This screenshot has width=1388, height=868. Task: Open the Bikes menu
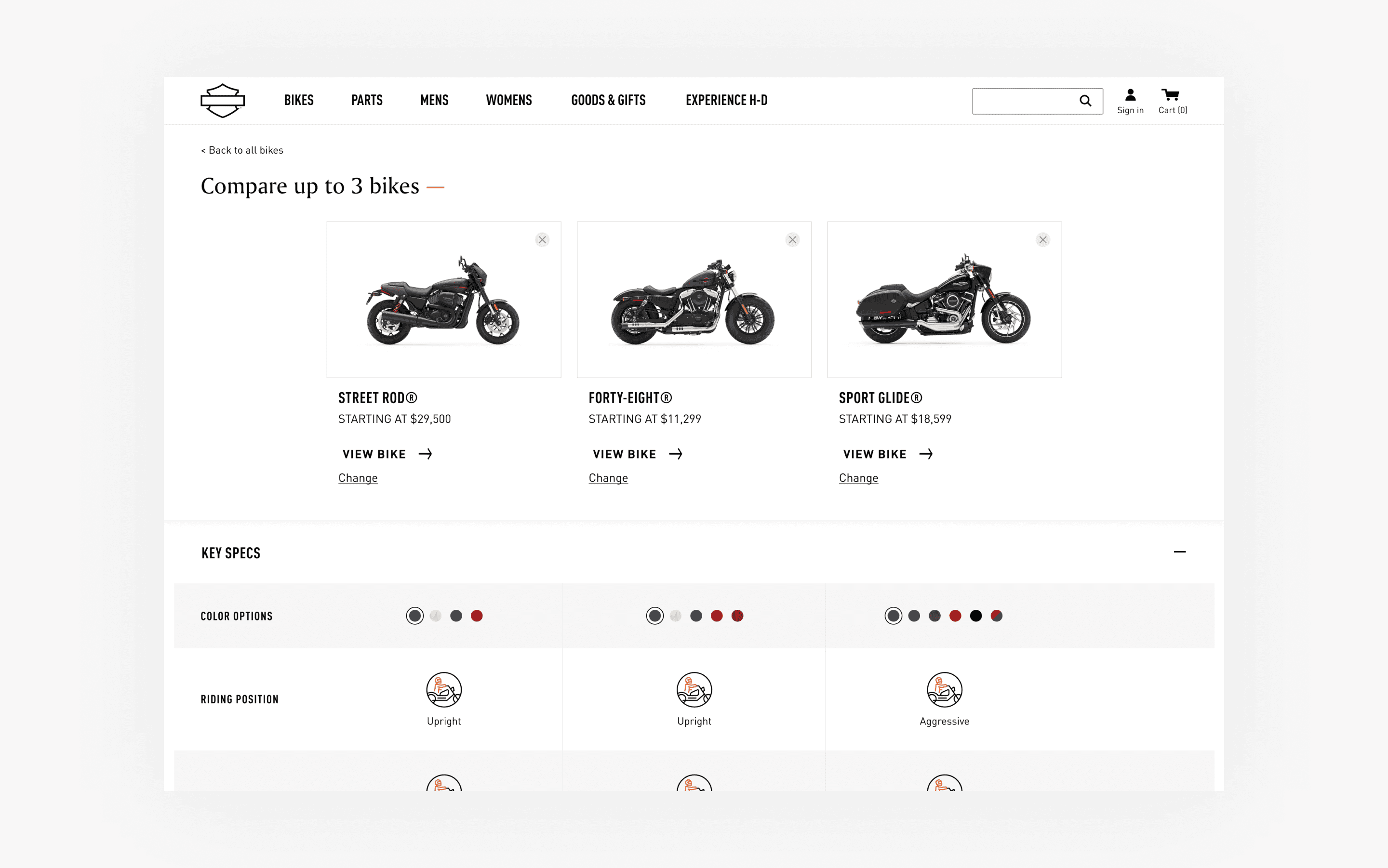point(299,101)
